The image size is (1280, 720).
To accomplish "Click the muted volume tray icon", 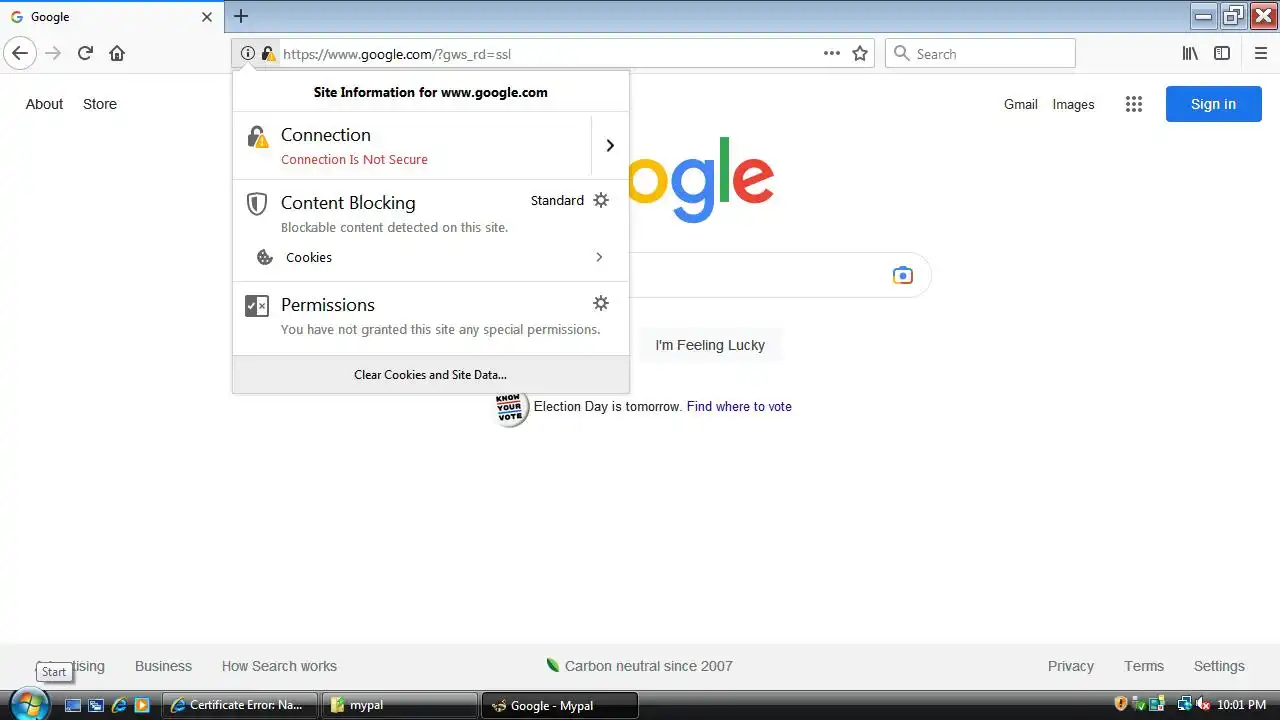I will 1203,704.
